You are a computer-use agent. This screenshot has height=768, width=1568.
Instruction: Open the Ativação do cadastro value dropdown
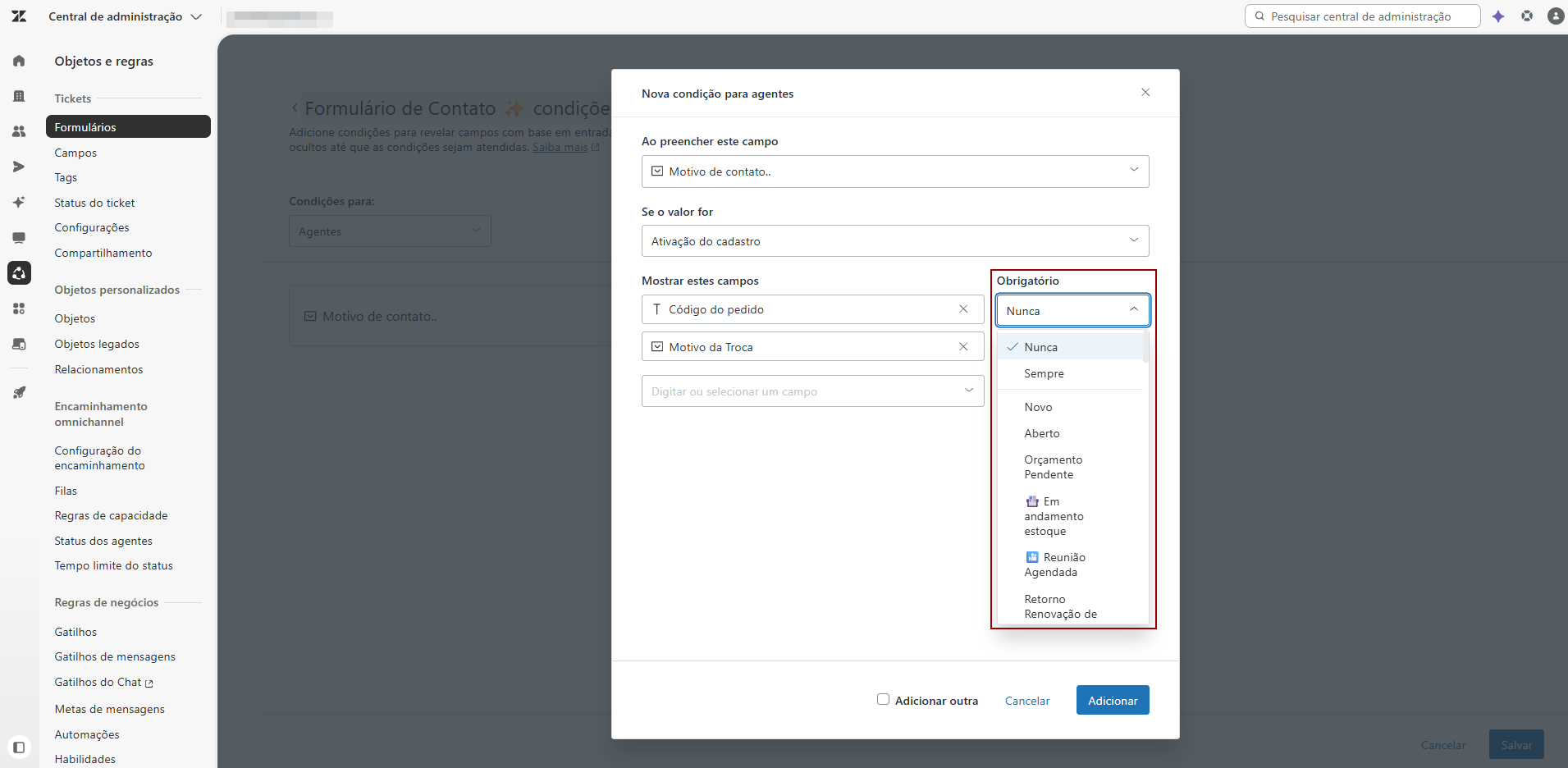coord(895,241)
